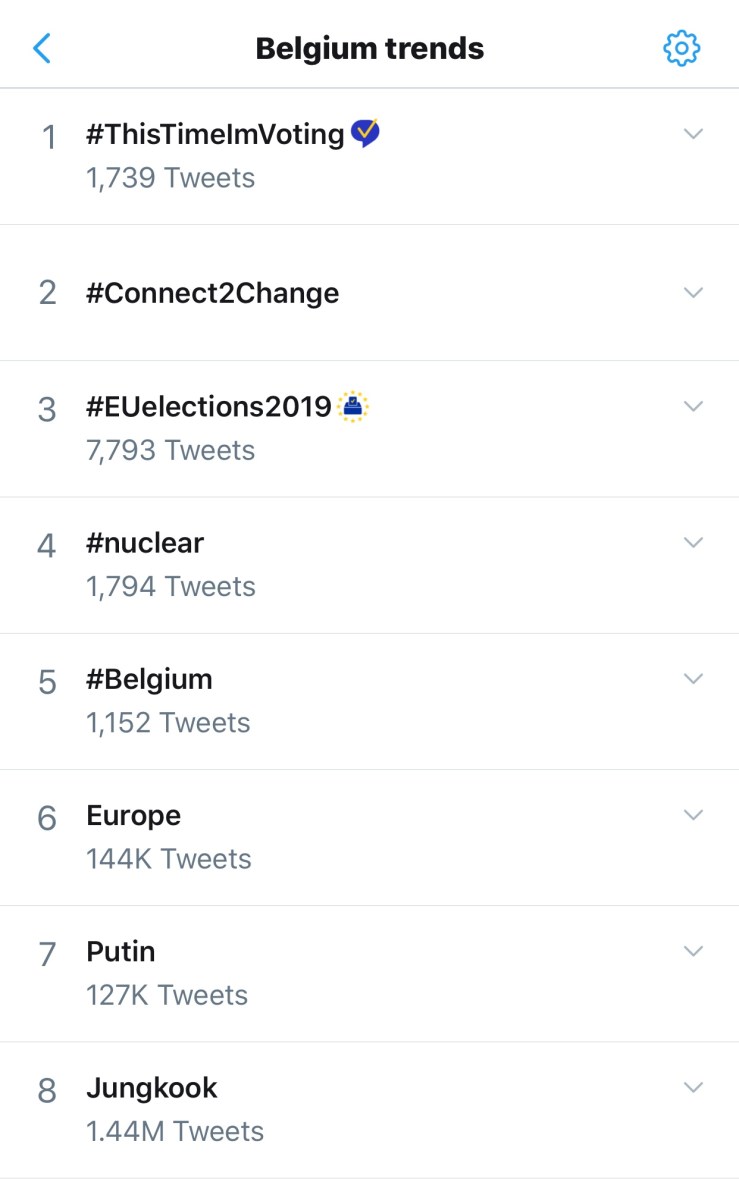Open the #ThisTimeImVoting hashtag
739x1182 pixels.
215,134
